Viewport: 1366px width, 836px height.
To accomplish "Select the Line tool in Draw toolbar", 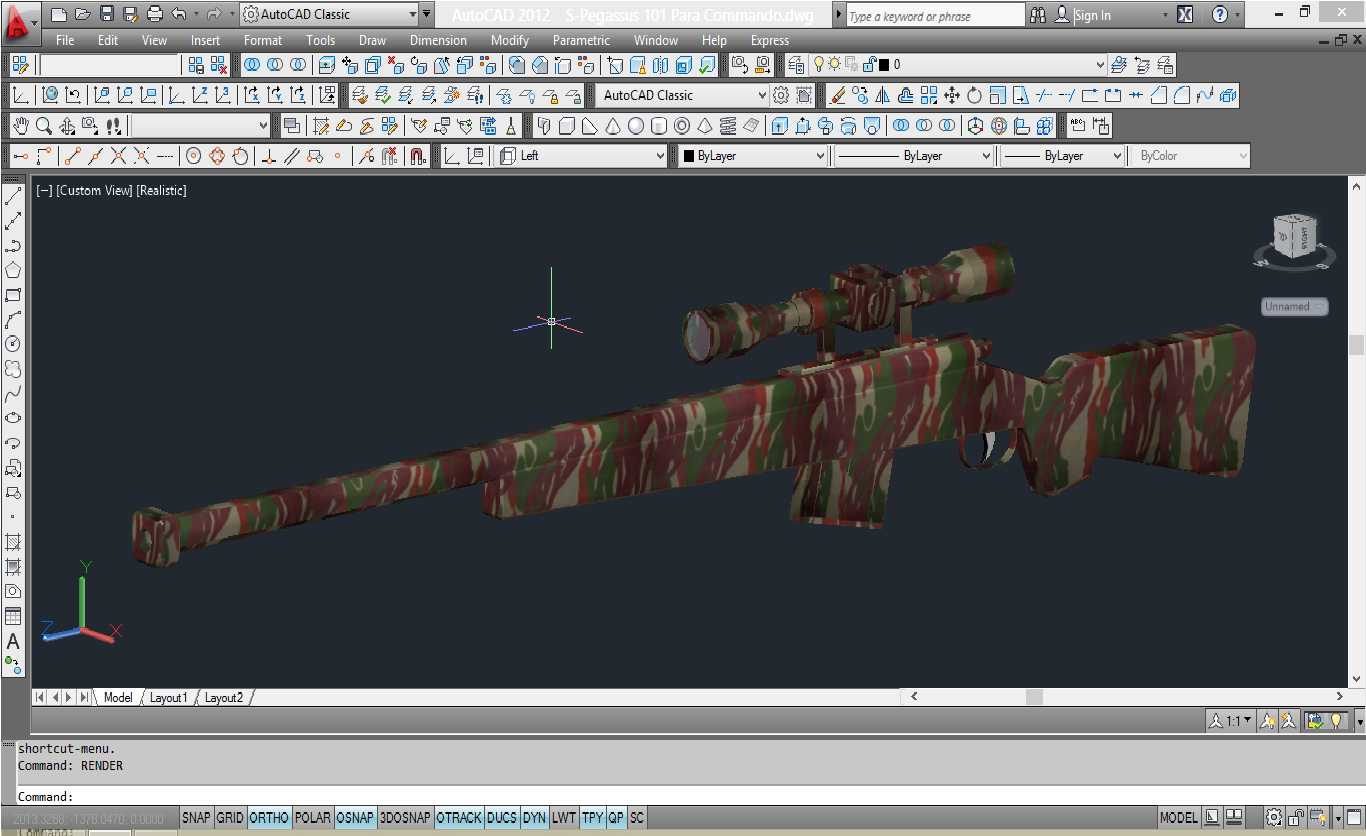I will (x=13, y=197).
